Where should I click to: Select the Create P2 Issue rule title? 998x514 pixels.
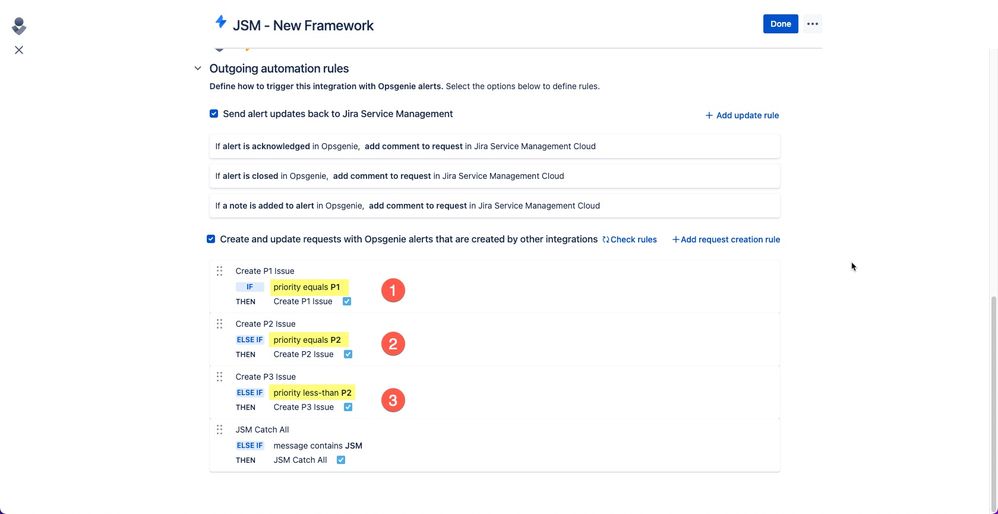tap(265, 324)
